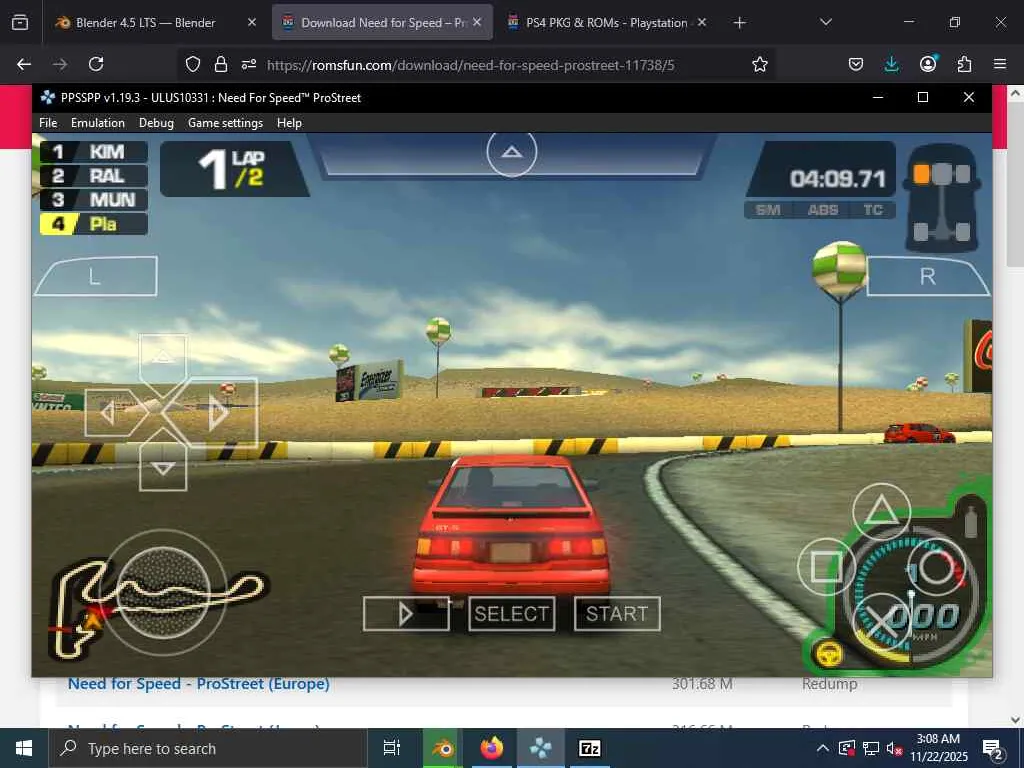The width and height of the screenshot is (1024, 768).
Task: Tap the PPSSPP on-screen Triangle button
Action: (882, 513)
